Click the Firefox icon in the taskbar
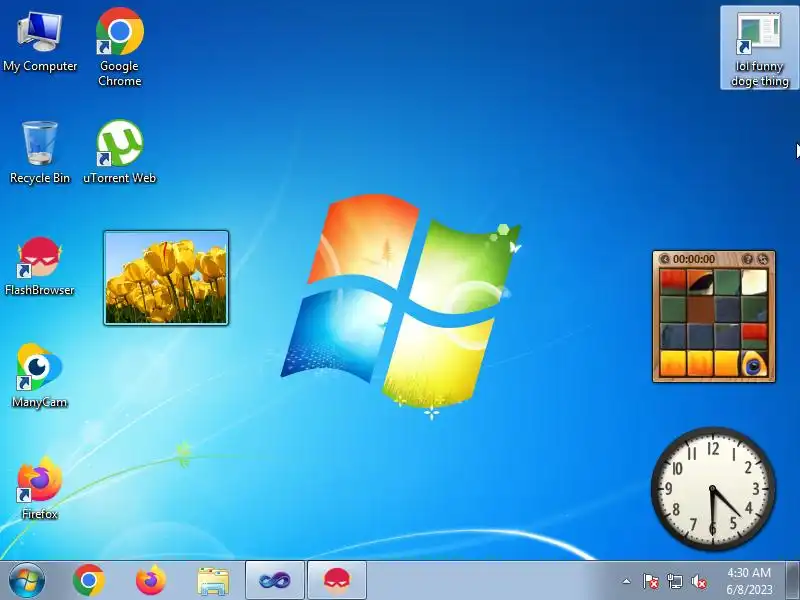Viewport: 800px width, 600px height. click(x=151, y=581)
